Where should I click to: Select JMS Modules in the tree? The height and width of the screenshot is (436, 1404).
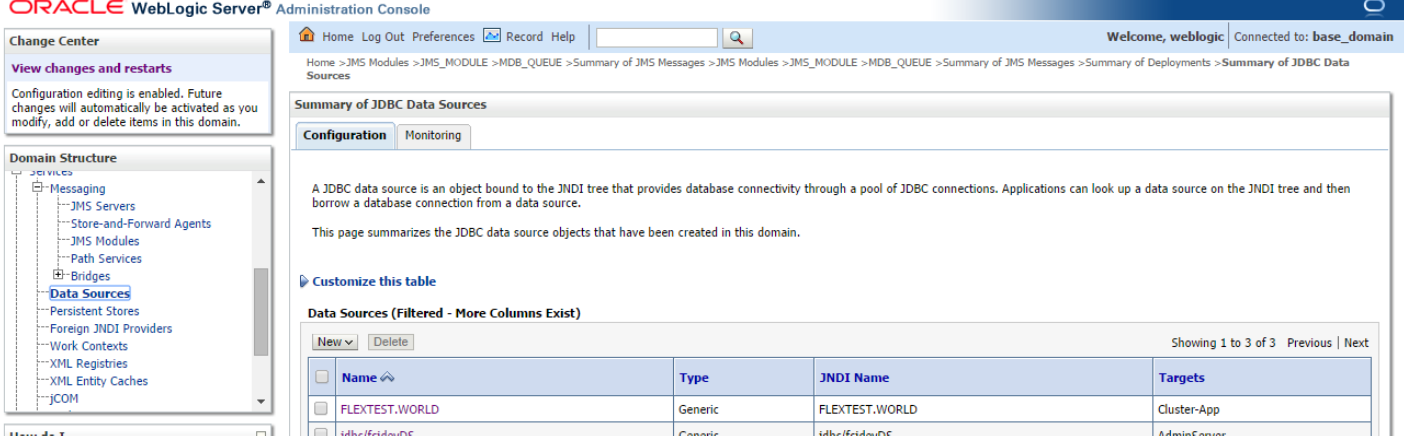point(105,241)
